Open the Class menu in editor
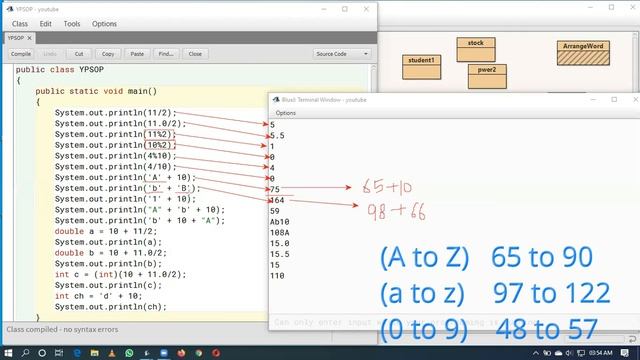 tap(20, 24)
